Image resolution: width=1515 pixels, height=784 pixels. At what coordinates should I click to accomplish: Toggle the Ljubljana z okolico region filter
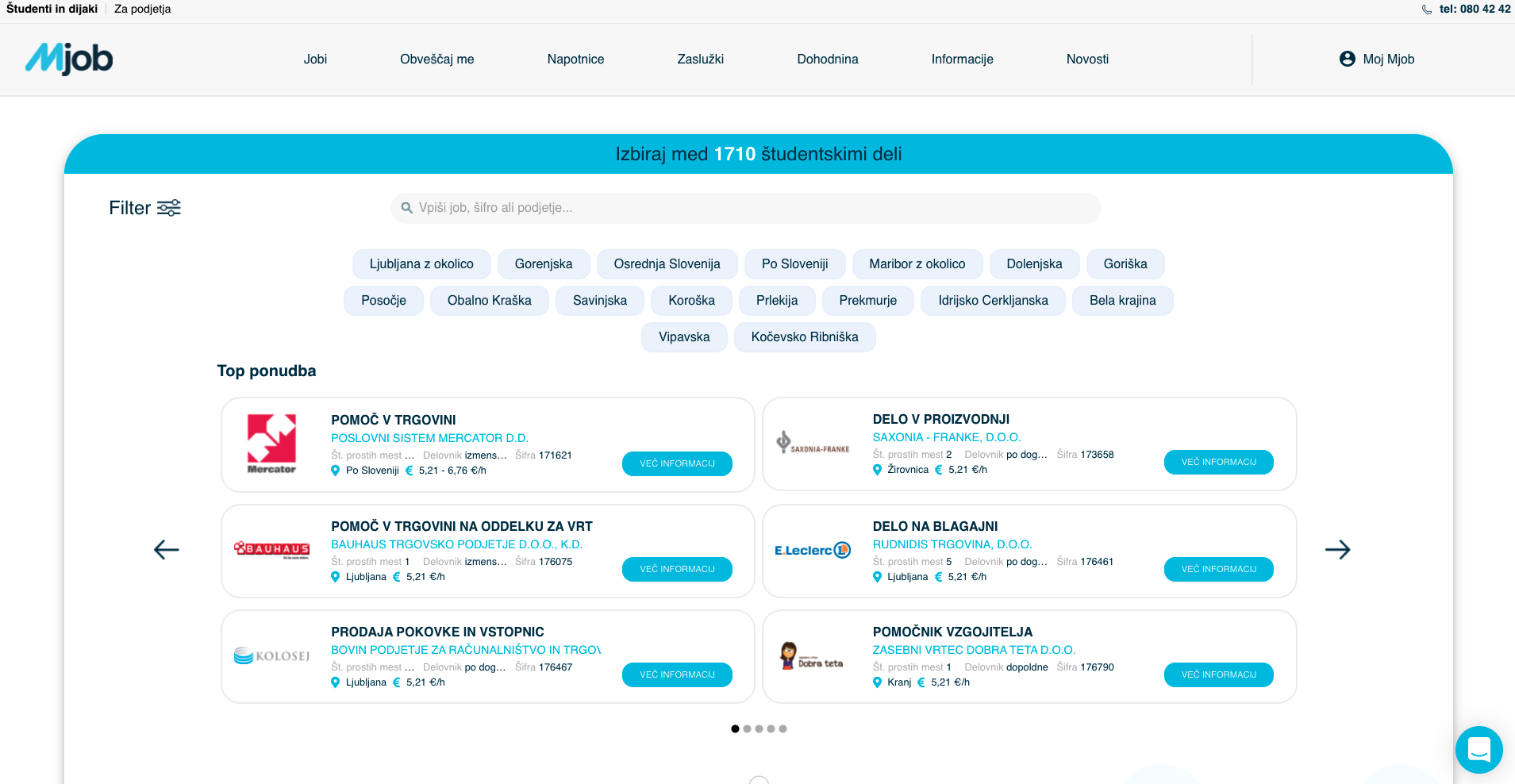421,264
